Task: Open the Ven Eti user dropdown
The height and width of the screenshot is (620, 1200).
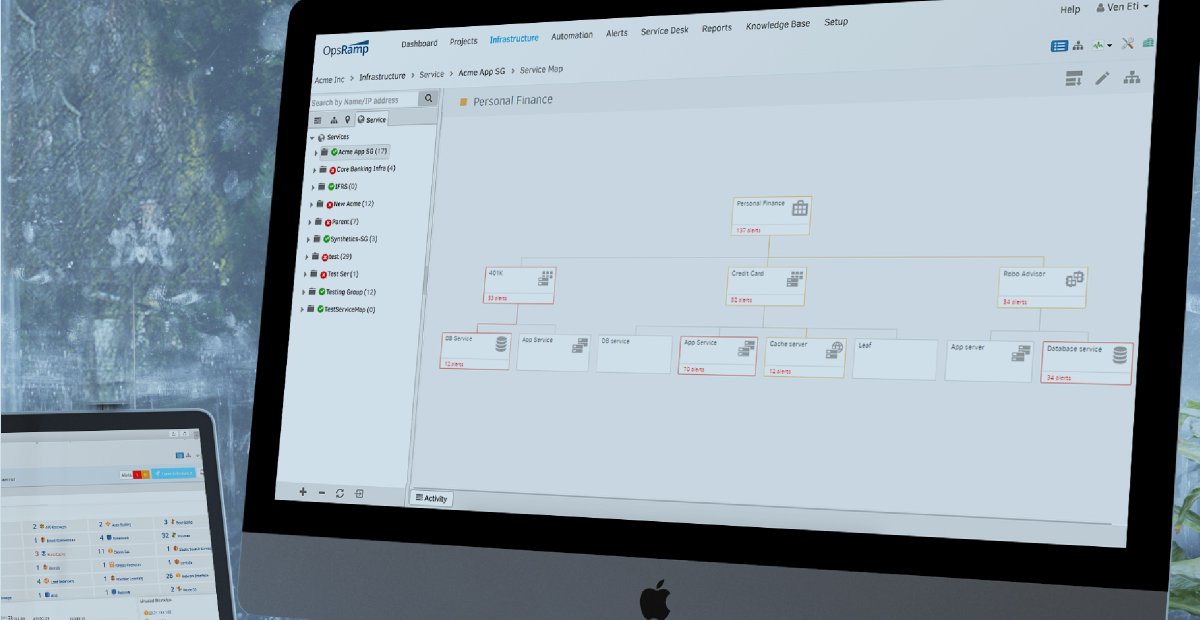Action: (x=1146, y=7)
